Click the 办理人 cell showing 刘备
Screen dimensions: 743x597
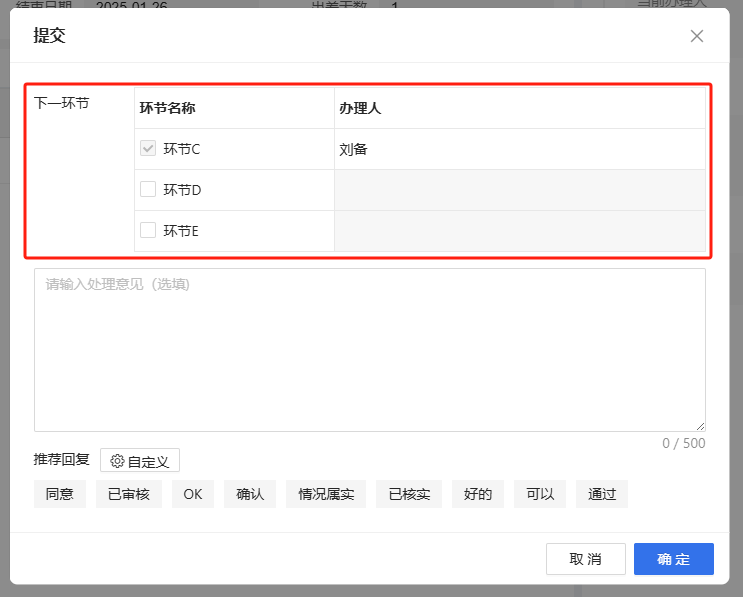point(519,149)
